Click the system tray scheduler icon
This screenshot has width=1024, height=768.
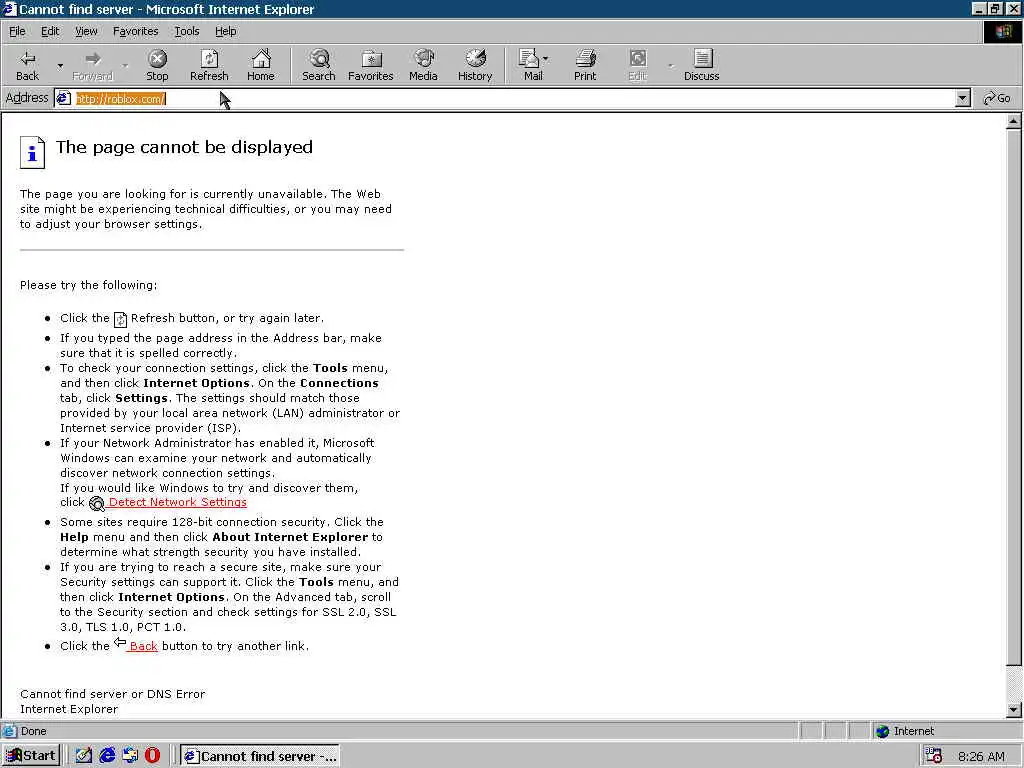click(934, 756)
